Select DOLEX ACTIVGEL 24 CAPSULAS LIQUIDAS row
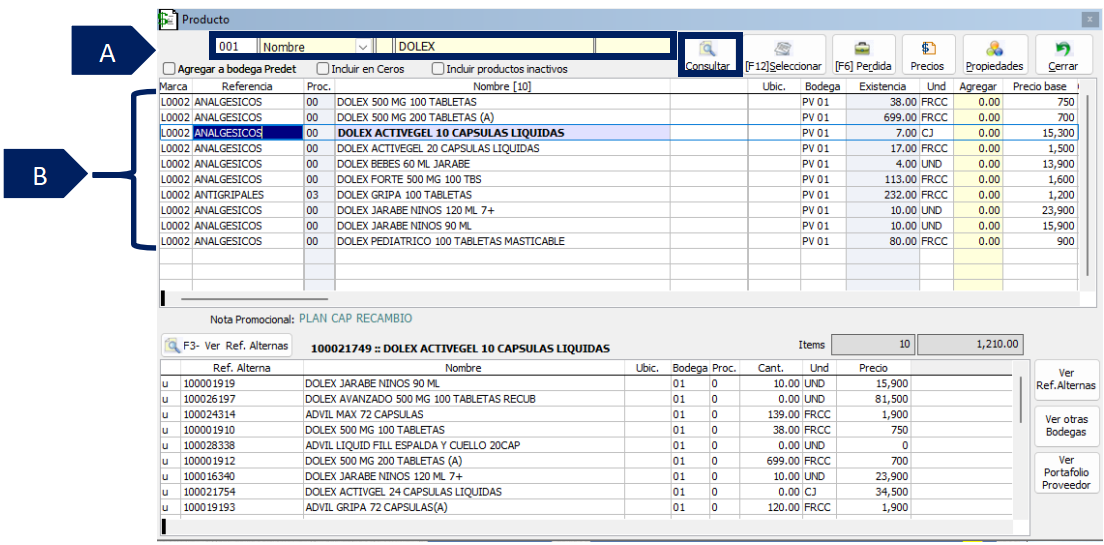The height and width of the screenshot is (545, 1104). pos(586,491)
